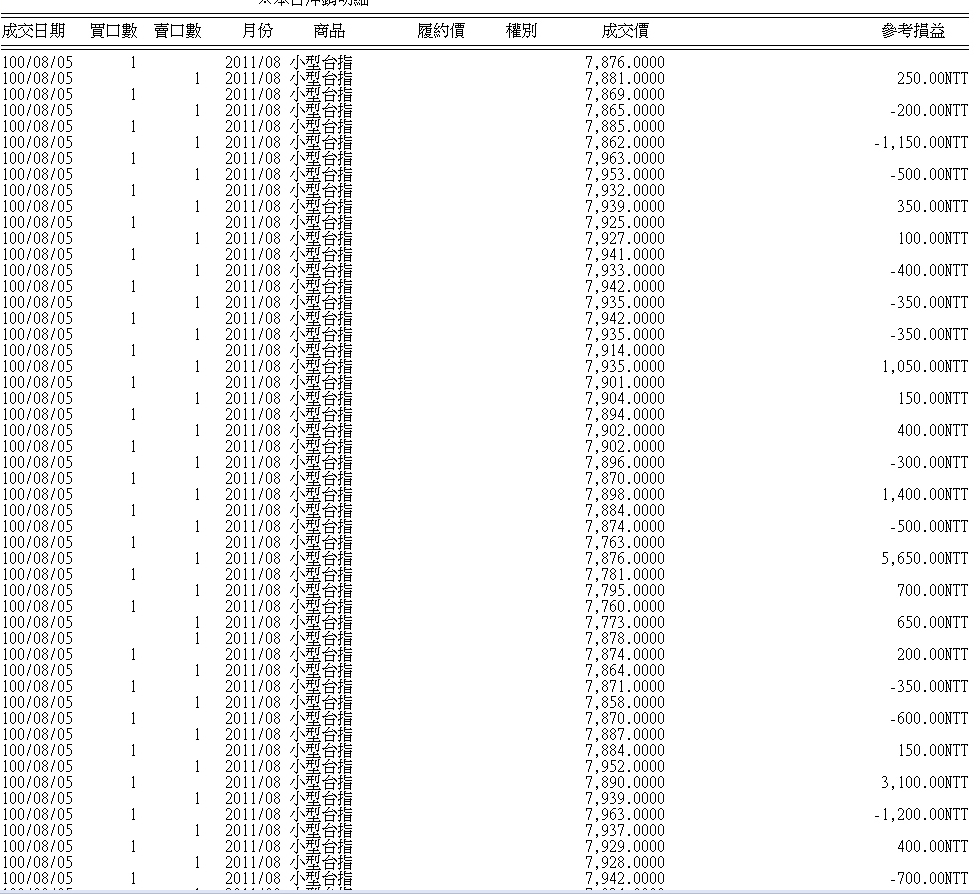Select the price cell 7,894.0000
The width and height of the screenshot is (980, 894).
click(x=625, y=415)
